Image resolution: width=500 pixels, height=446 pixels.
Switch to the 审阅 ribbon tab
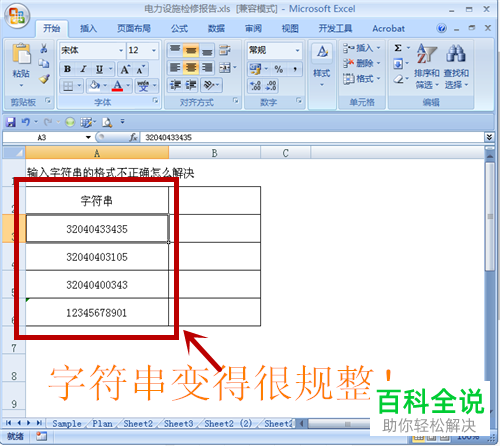coord(253,29)
